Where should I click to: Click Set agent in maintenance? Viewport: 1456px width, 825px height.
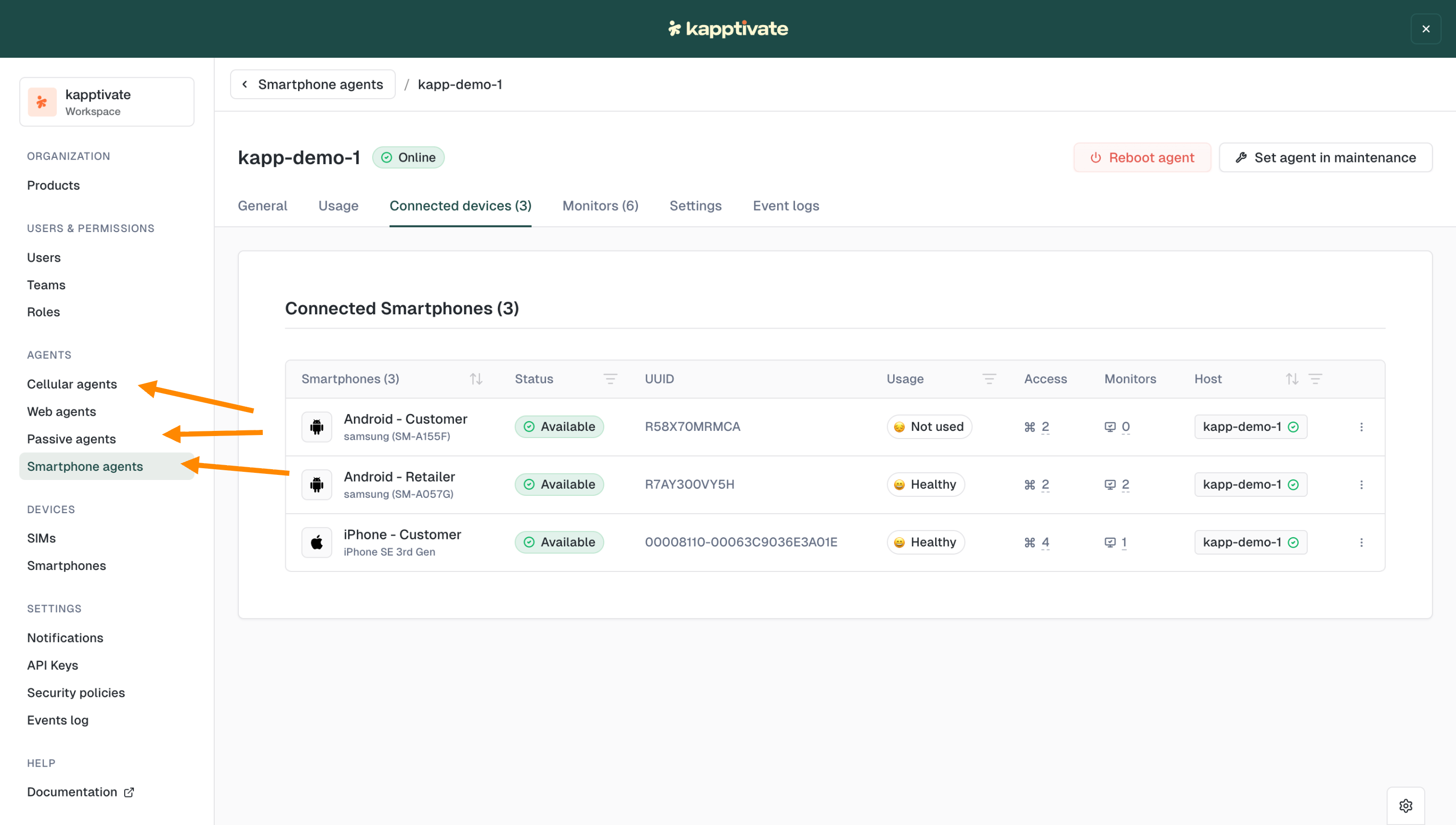click(x=1325, y=157)
